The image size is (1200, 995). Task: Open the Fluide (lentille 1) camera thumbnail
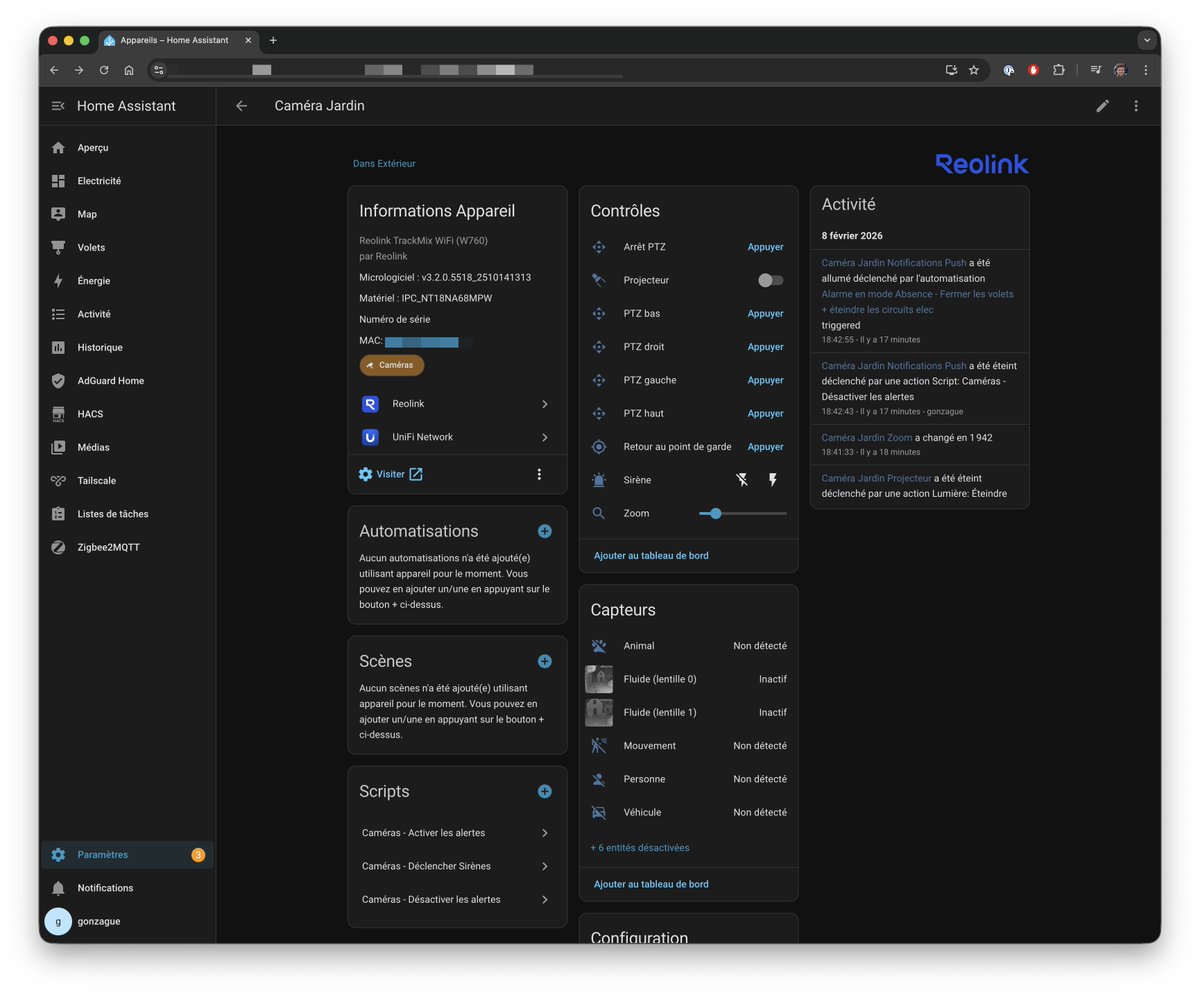[599, 713]
